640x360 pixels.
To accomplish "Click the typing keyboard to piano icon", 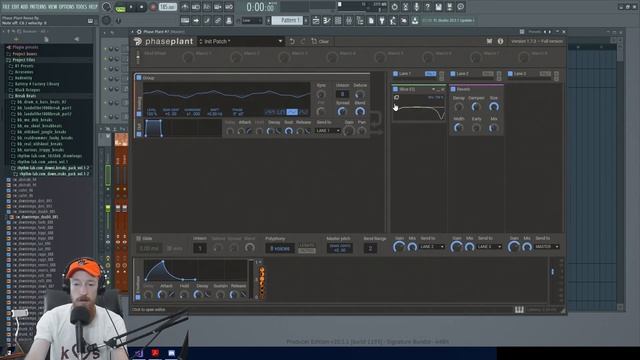I will click(x=185, y=20).
